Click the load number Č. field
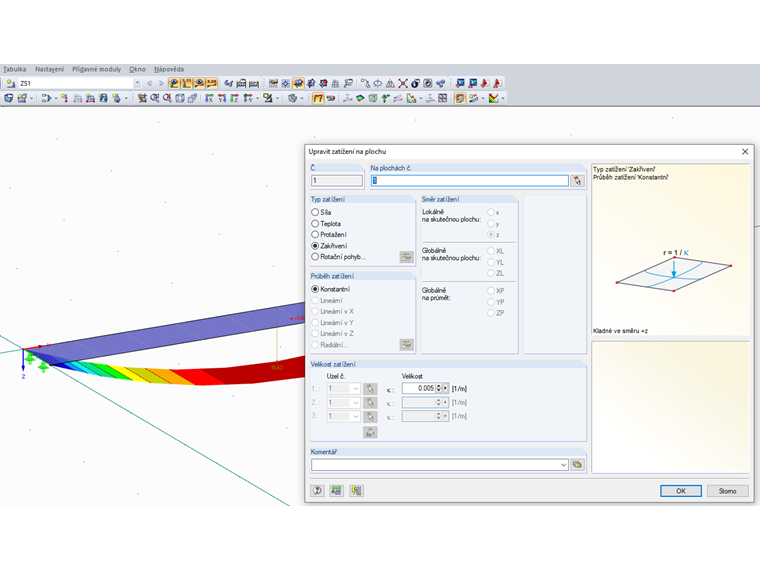Image resolution: width=760 pixels, height=570 pixels. (x=337, y=181)
